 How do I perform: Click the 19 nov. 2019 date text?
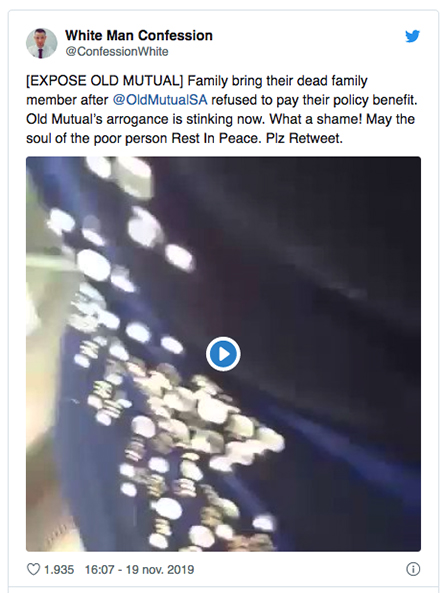(160, 570)
